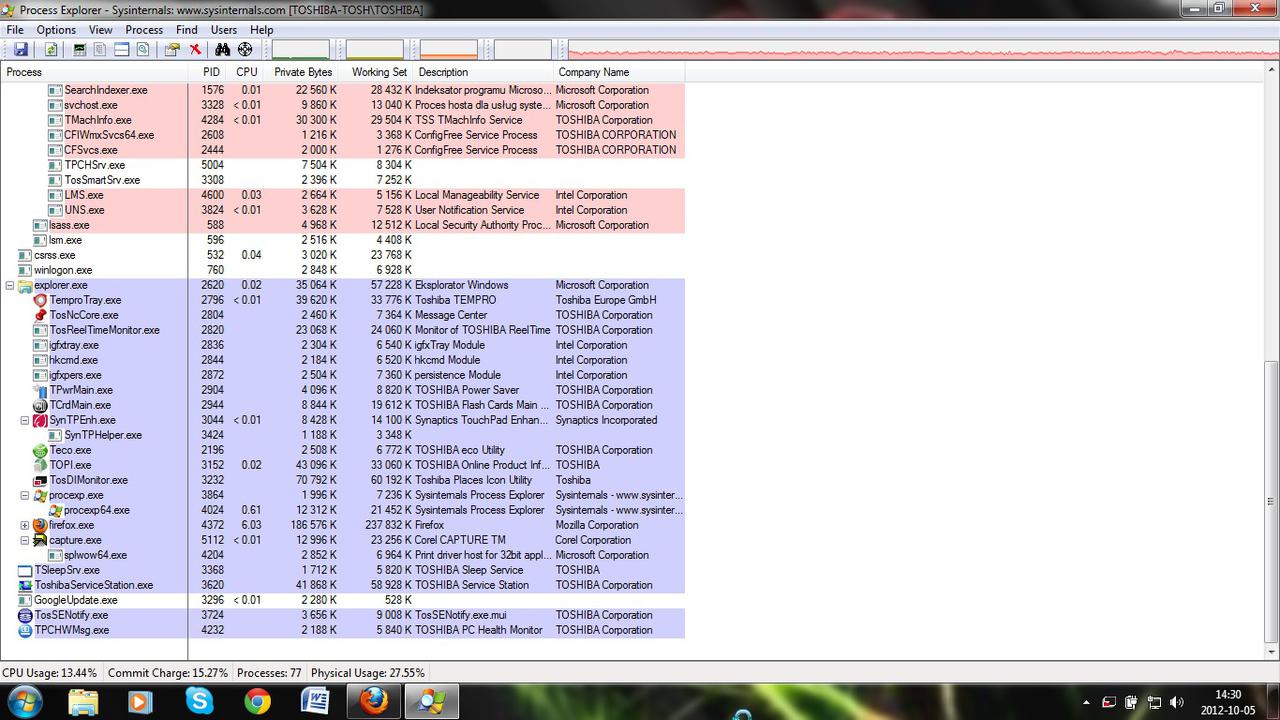
Task: Click the Refresh Now toolbar icon
Action: 51,49
